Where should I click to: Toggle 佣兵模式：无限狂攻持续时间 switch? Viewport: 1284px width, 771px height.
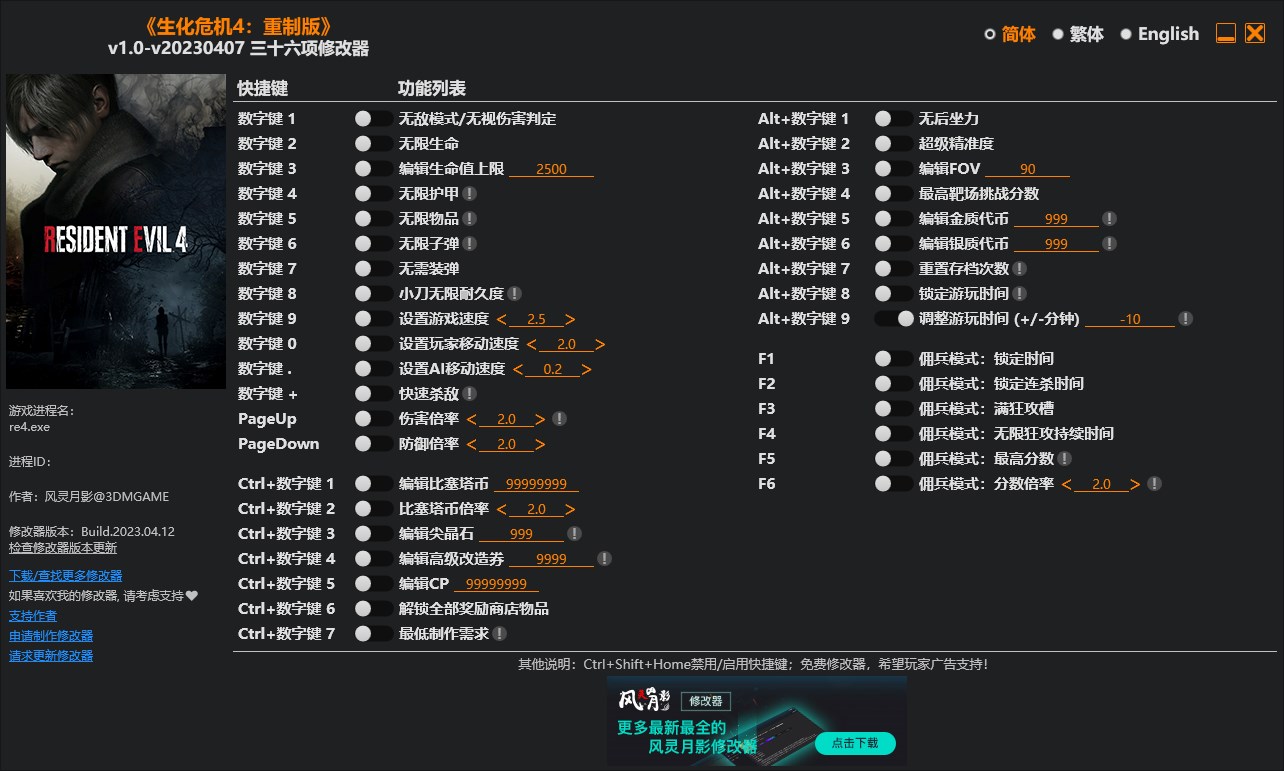893,433
